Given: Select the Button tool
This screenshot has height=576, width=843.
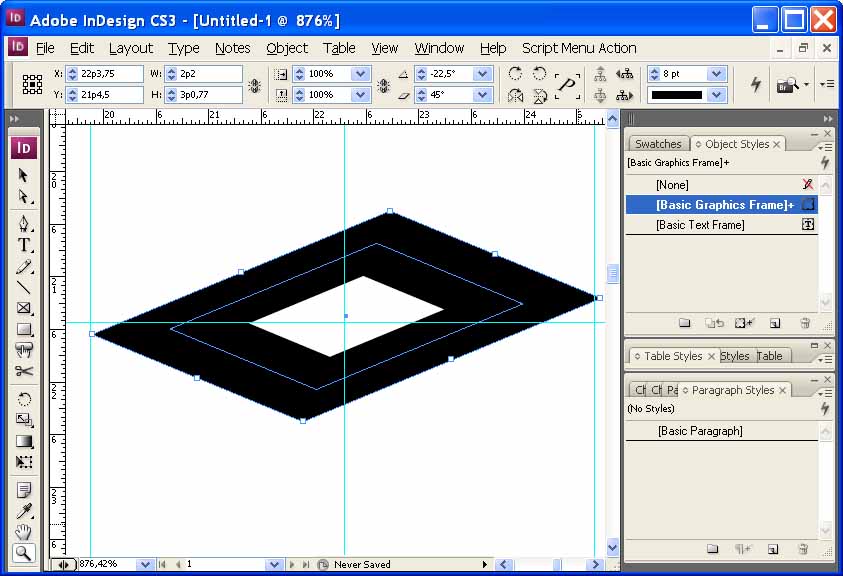Looking at the screenshot, I should tap(23, 350).
